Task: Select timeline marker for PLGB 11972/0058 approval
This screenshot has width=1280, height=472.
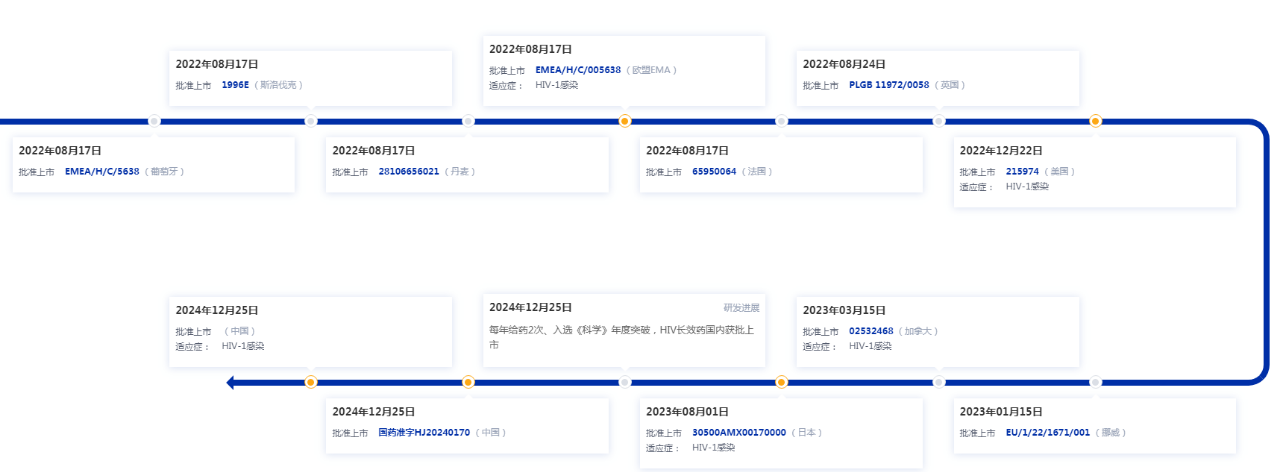Action: [939, 121]
